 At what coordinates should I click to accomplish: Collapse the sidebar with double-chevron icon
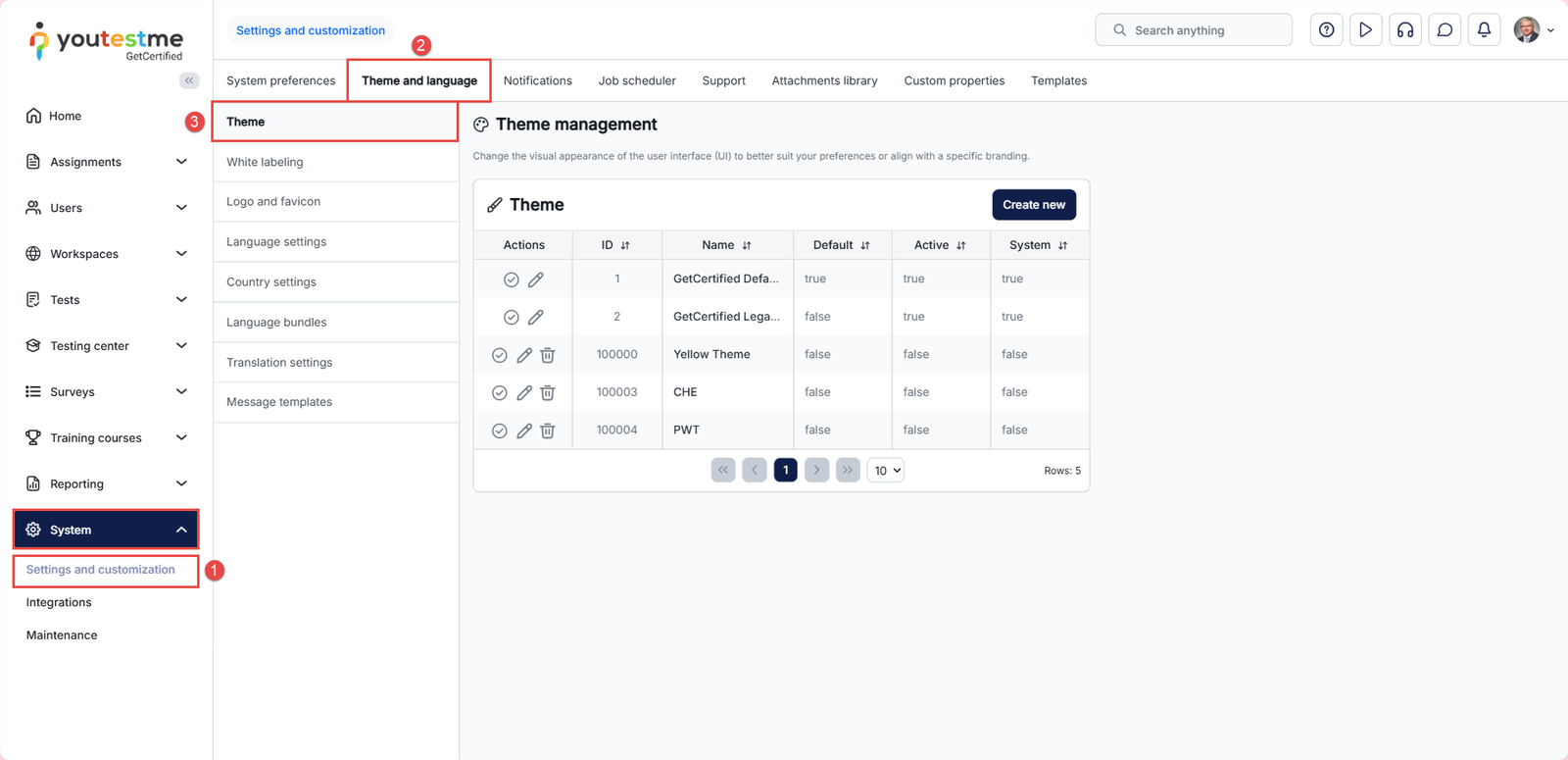pos(189,80)
